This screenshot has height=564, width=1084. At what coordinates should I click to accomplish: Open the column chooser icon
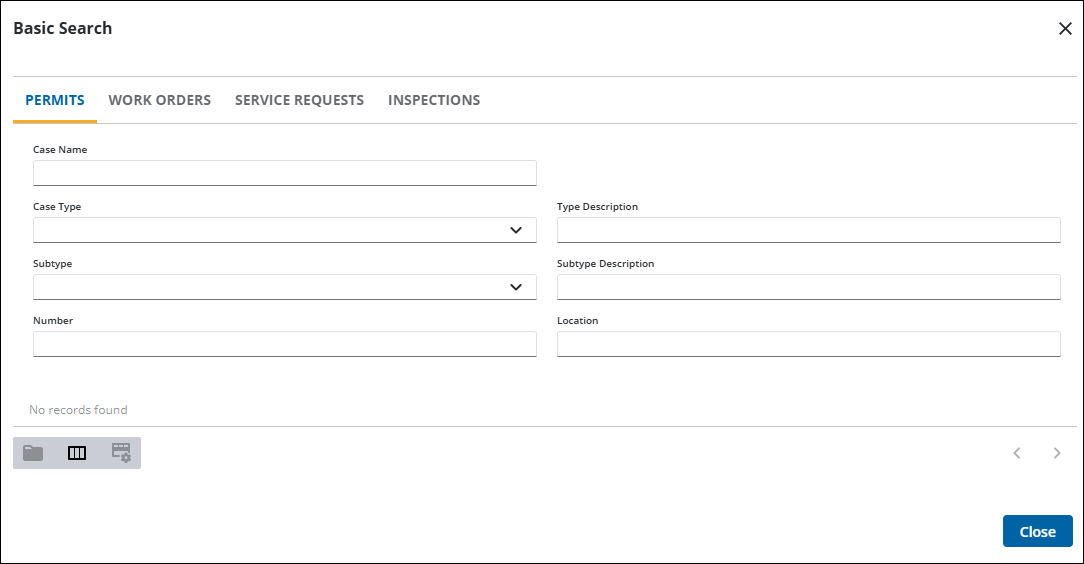click(77, 453)
